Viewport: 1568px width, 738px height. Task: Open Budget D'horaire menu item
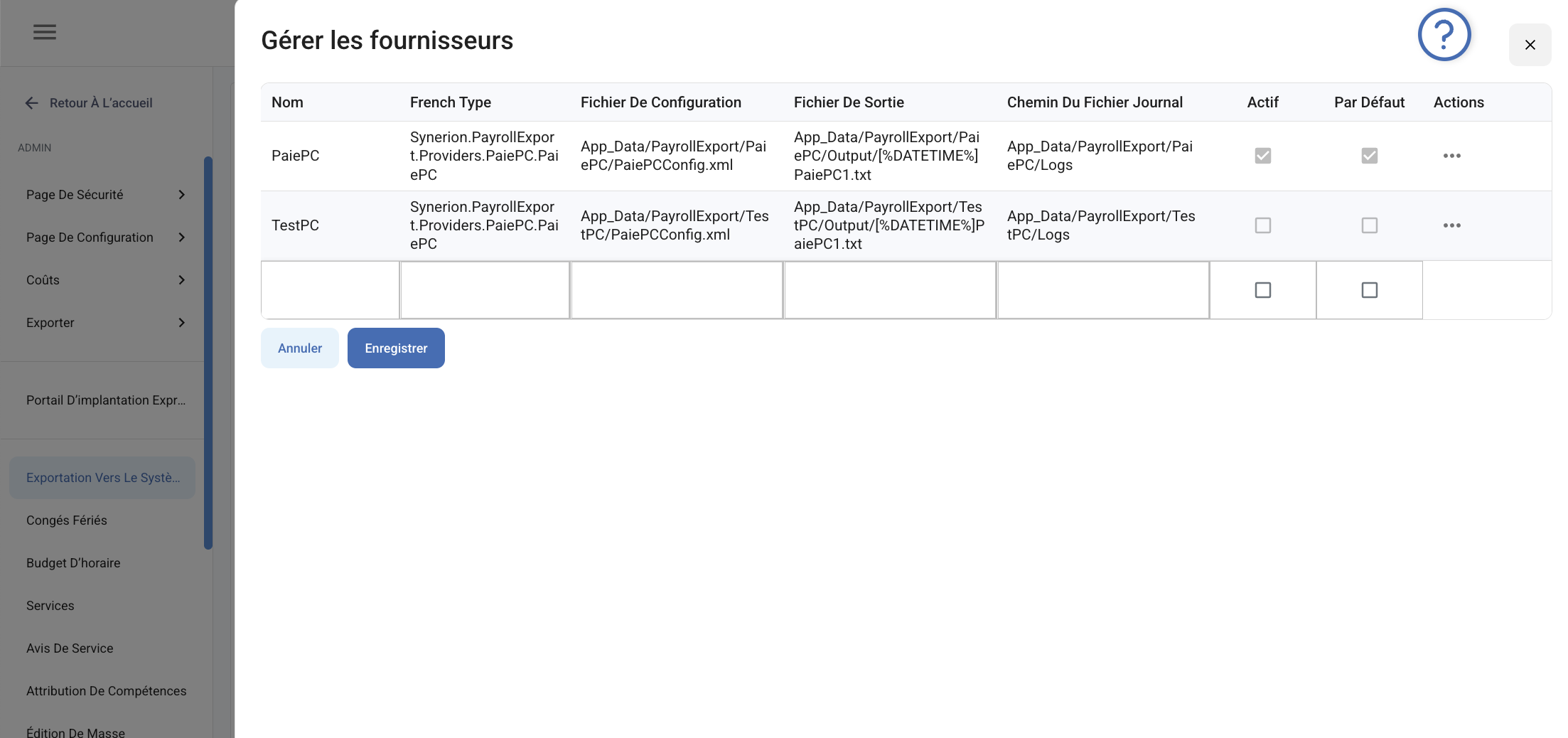[x=73, y=563]
